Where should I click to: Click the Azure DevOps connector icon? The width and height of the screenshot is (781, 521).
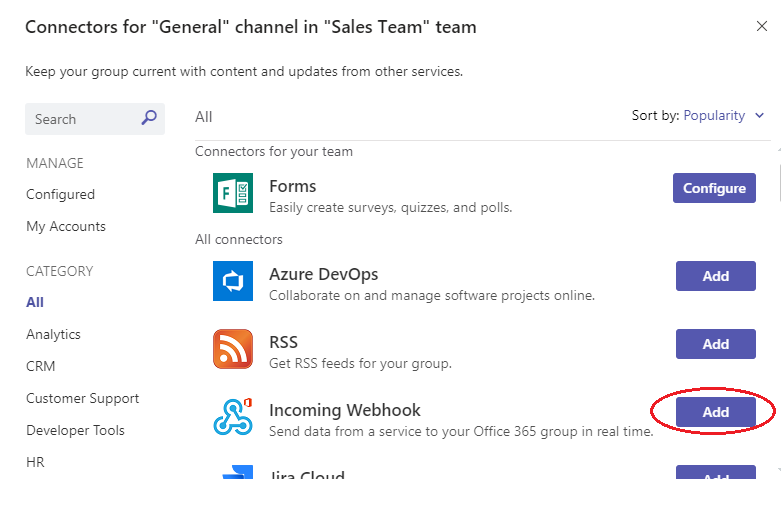point(233,281)
